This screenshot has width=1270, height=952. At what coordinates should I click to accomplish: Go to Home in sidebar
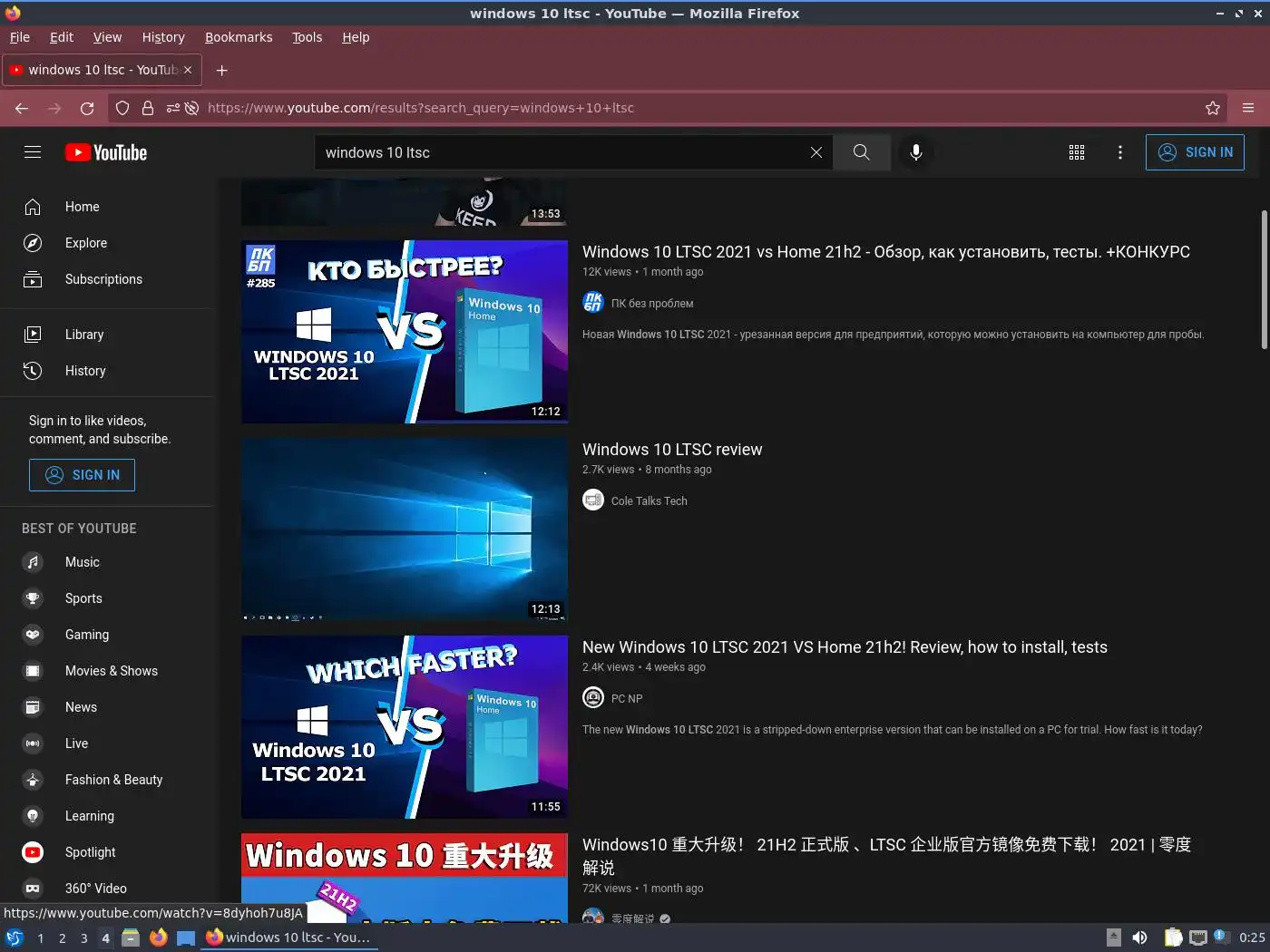(x=107, y=207)
